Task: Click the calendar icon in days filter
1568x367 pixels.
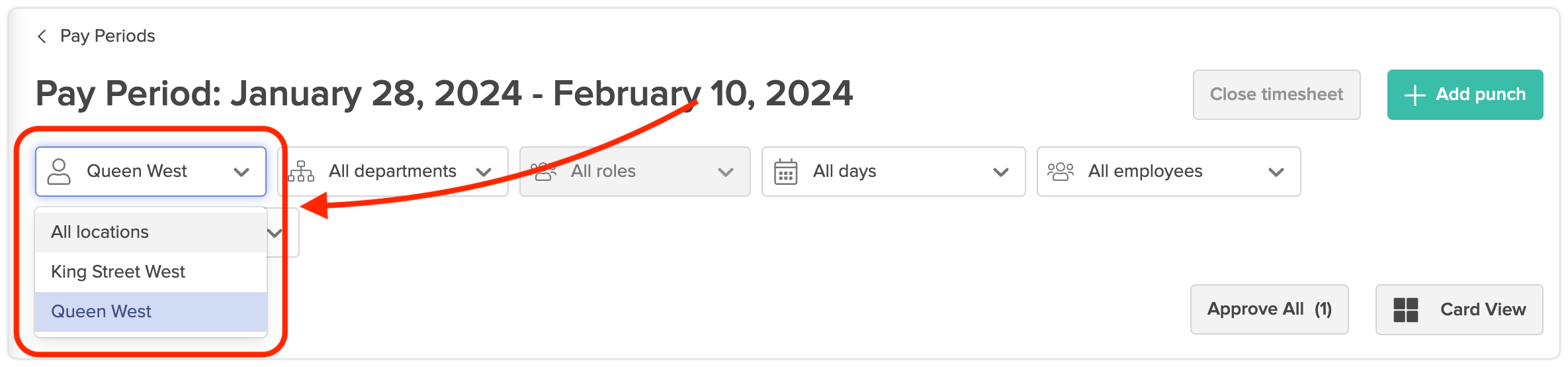Action: tap(785, 172)
